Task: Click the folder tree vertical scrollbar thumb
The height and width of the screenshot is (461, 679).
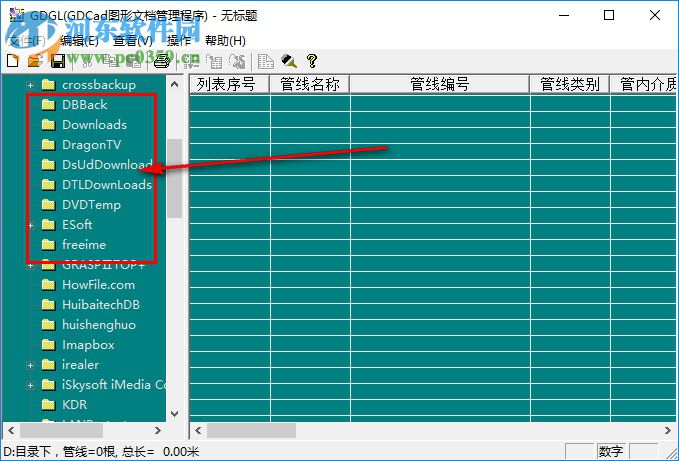Action: [175, 178]
